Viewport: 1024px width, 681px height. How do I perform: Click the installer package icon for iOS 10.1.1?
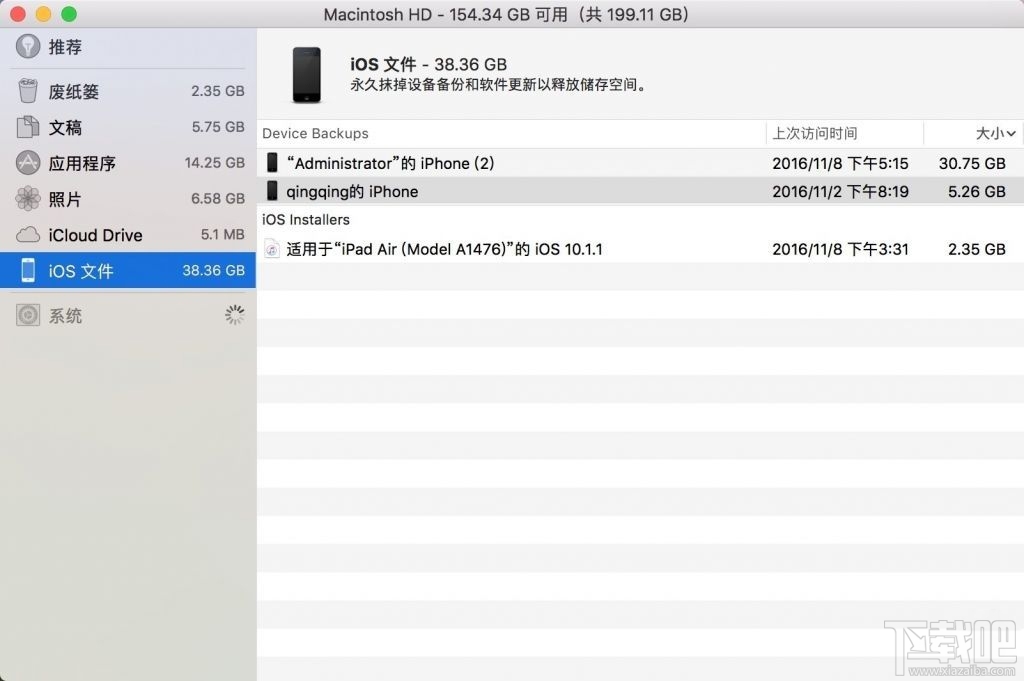(271, 249)
